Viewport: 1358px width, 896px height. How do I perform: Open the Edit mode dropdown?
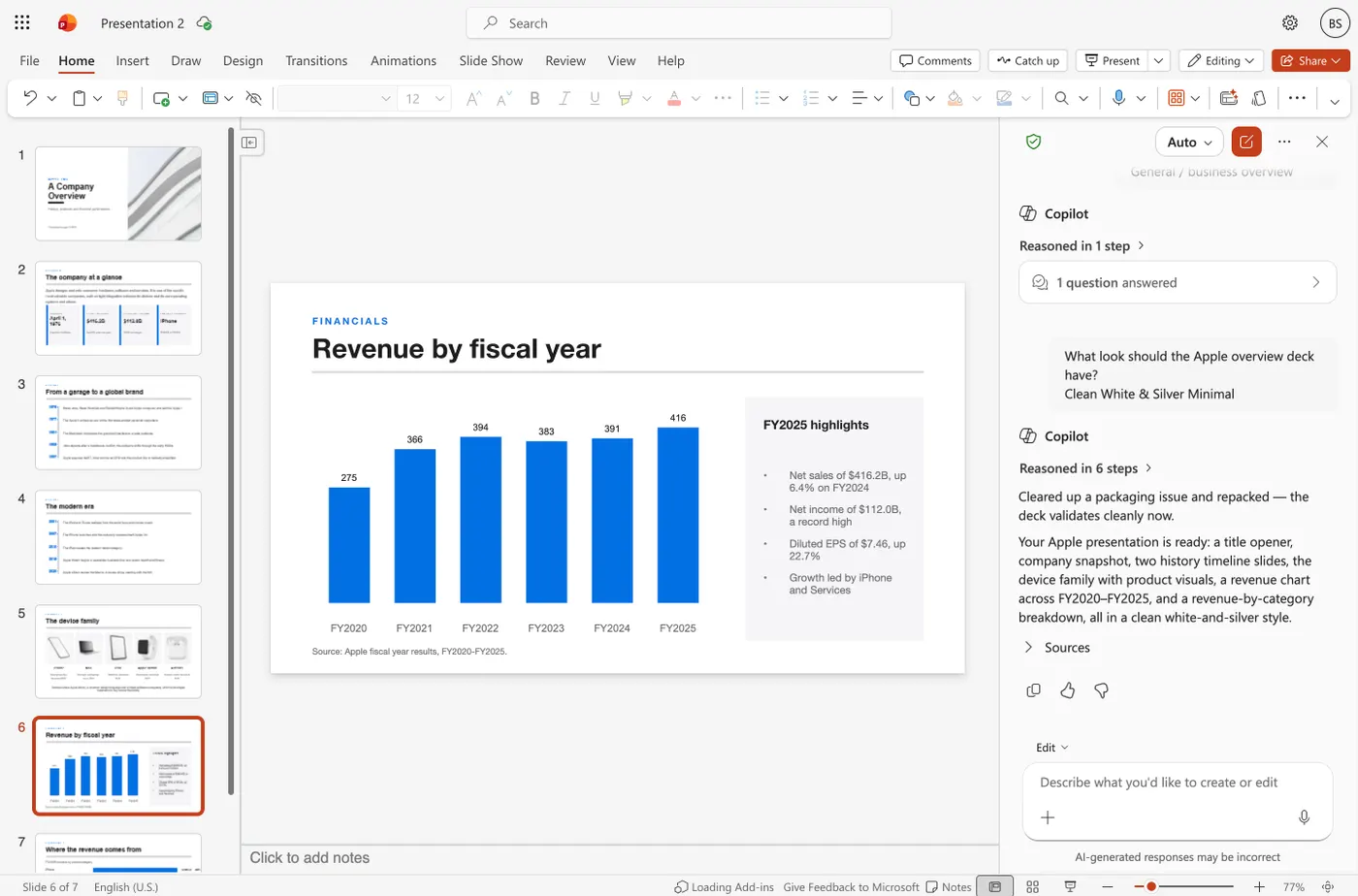(x=1051, y=748)
